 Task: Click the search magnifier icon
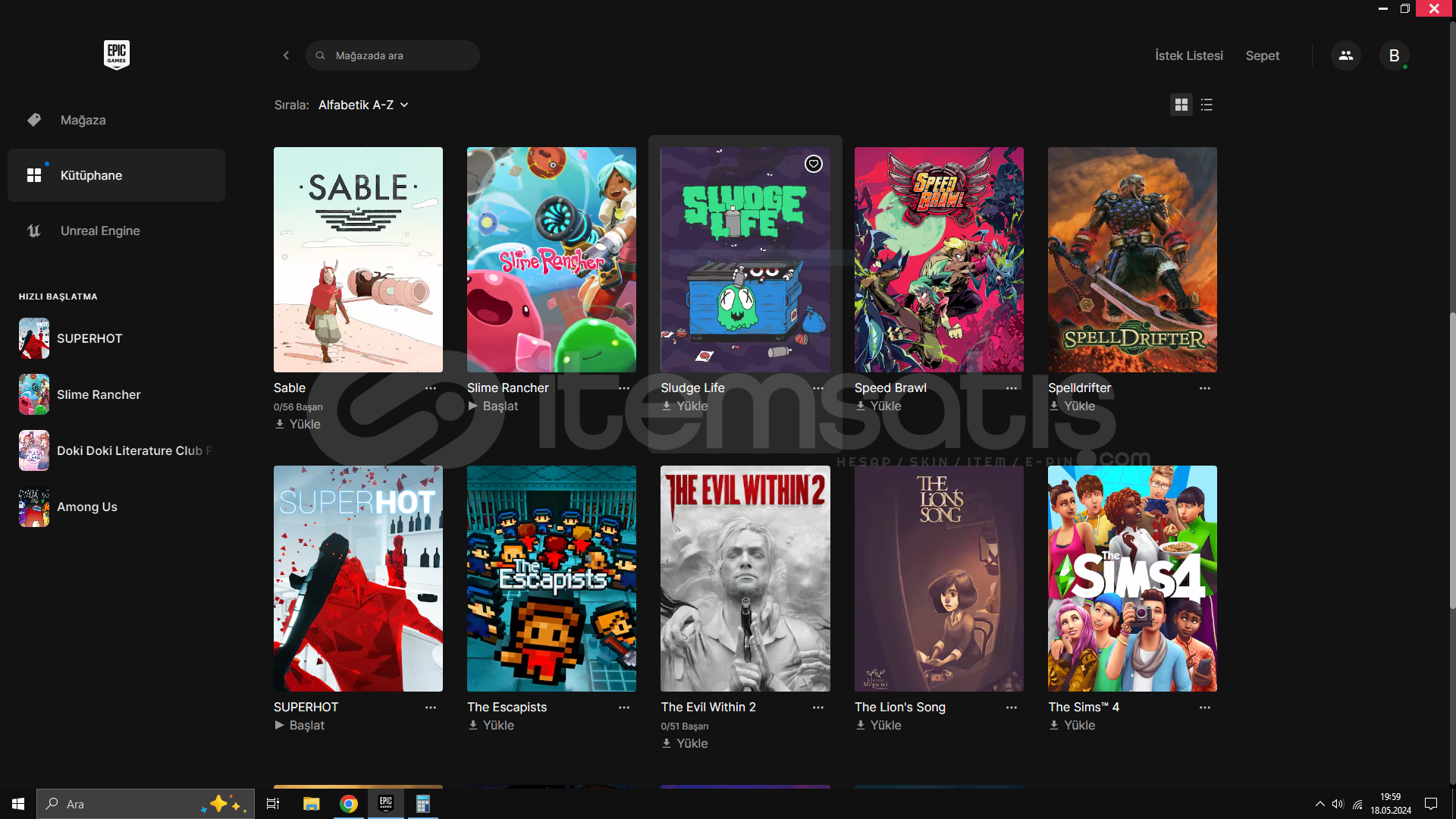tap(321, 55)
